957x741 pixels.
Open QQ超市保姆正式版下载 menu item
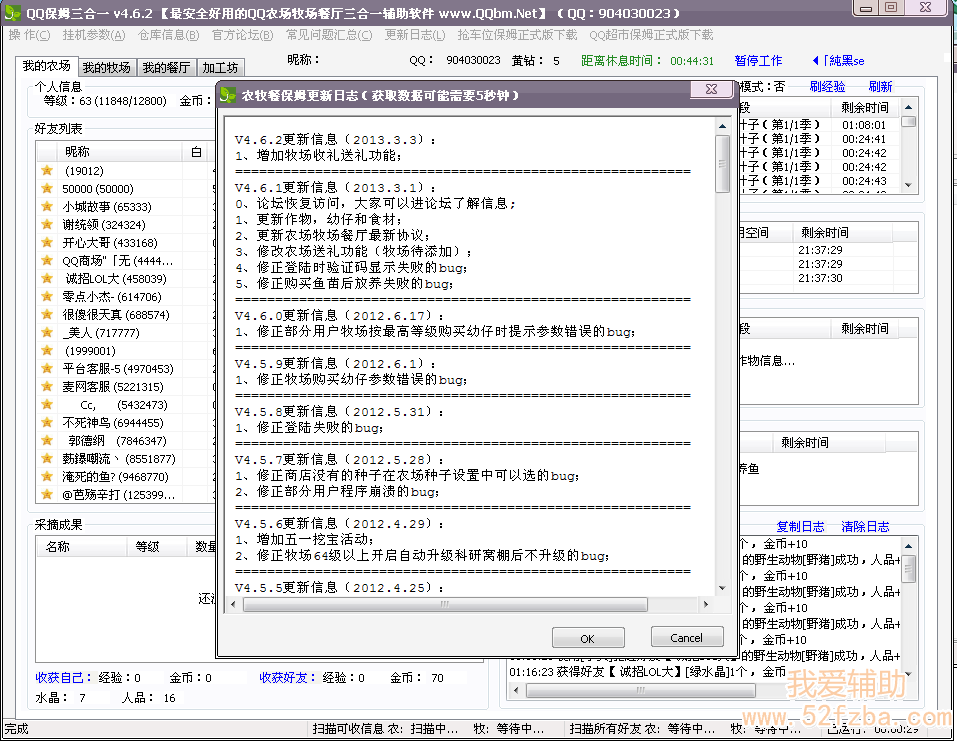651,35
